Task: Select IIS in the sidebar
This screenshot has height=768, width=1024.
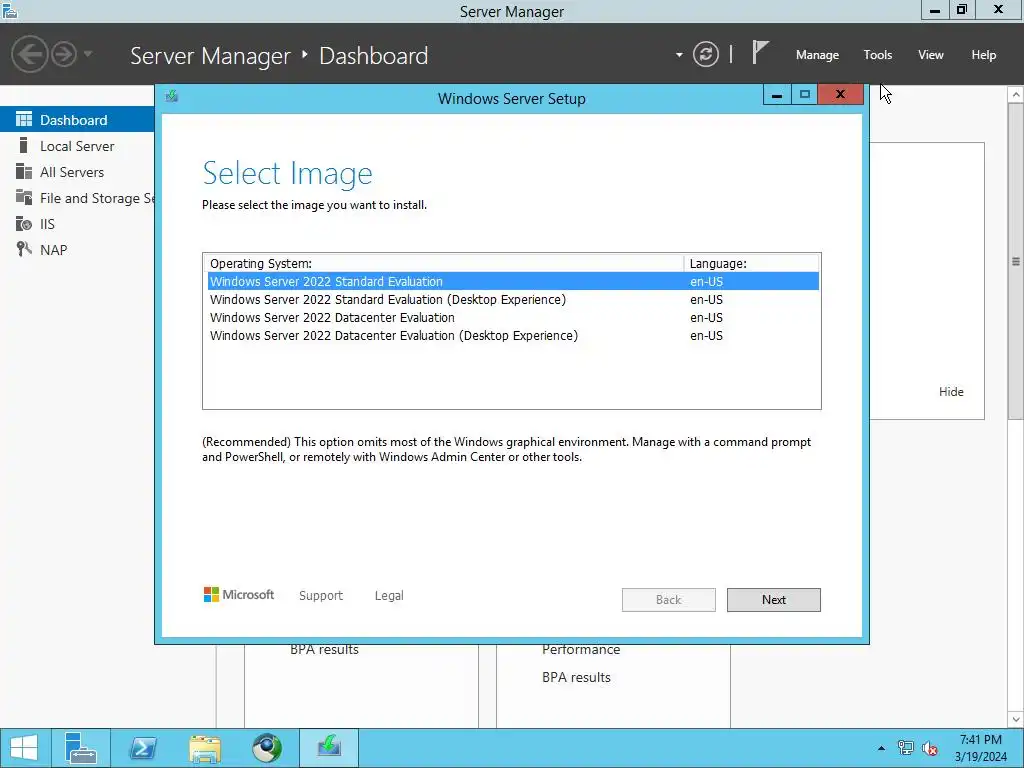Action: pyautogui.click(x=77, y=224)
